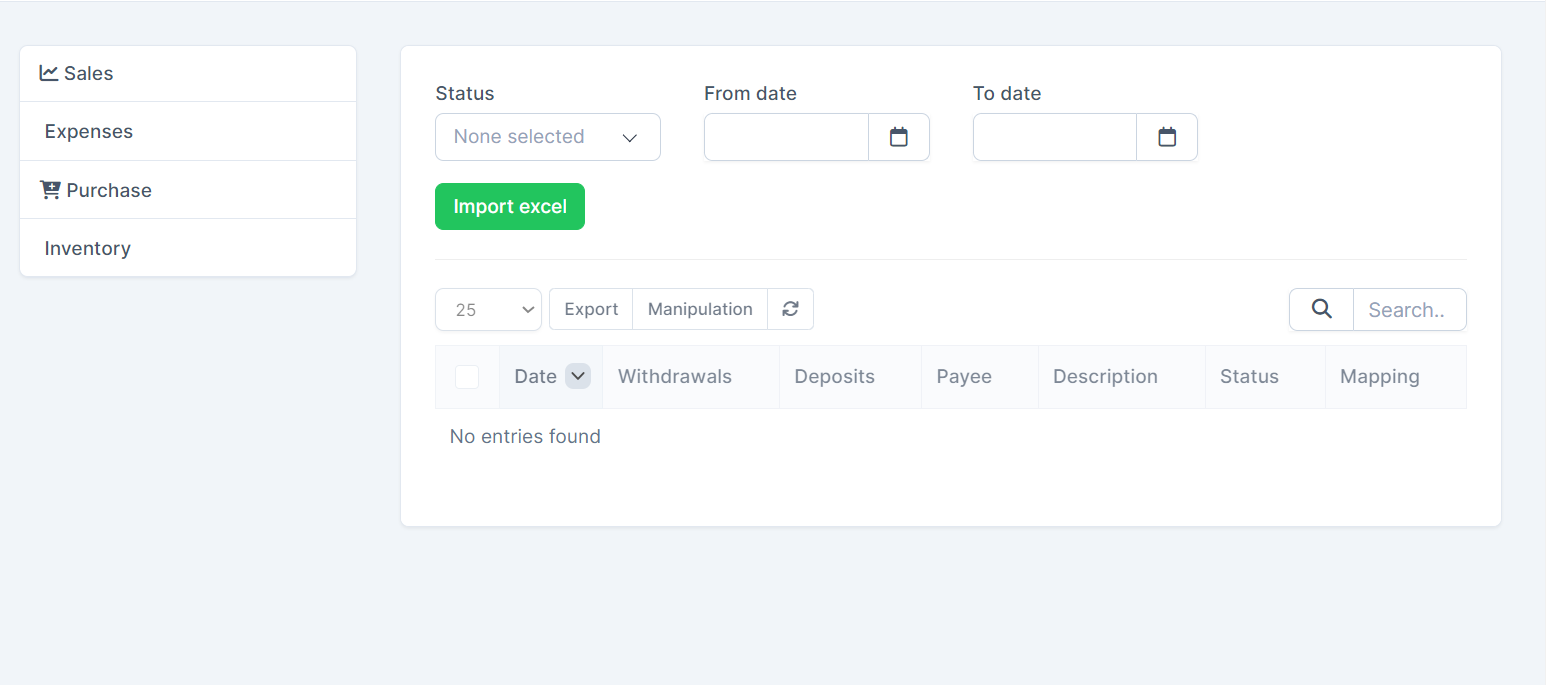Click the Deposits column header
The image size is (1546, 685).
click(834, 377)
